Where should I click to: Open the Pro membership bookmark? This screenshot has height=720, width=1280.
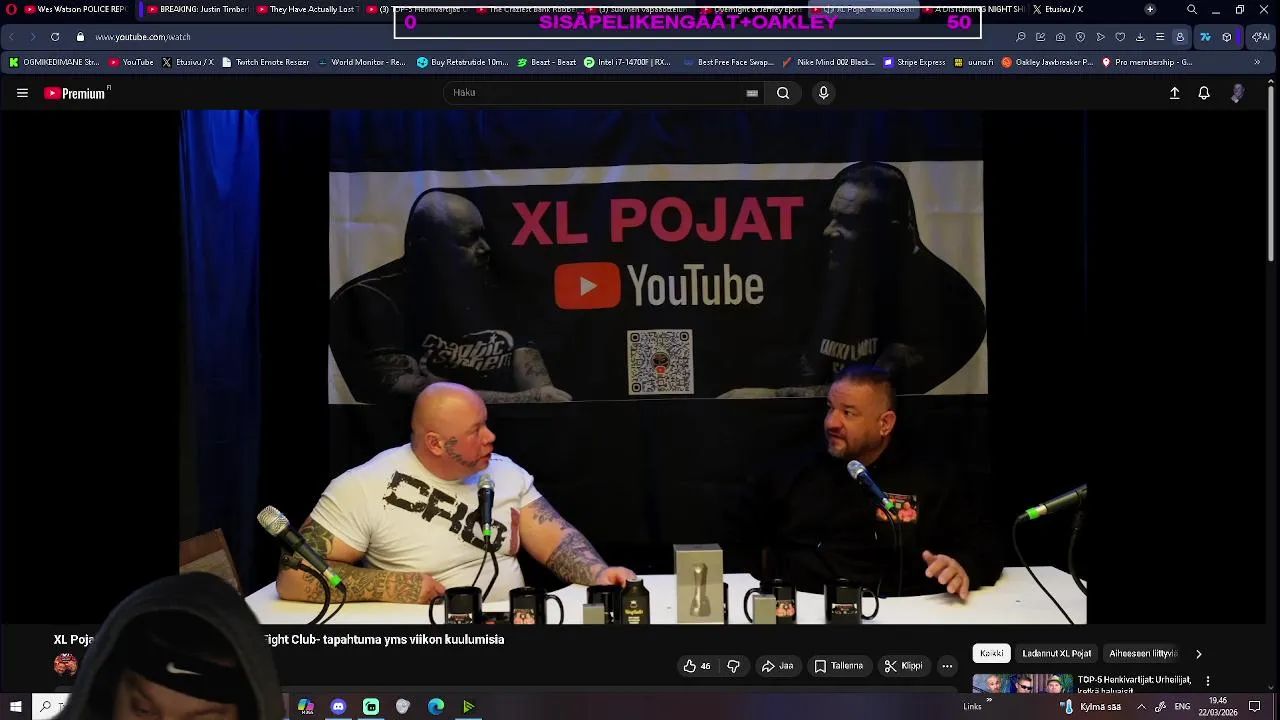point(1147,62)
